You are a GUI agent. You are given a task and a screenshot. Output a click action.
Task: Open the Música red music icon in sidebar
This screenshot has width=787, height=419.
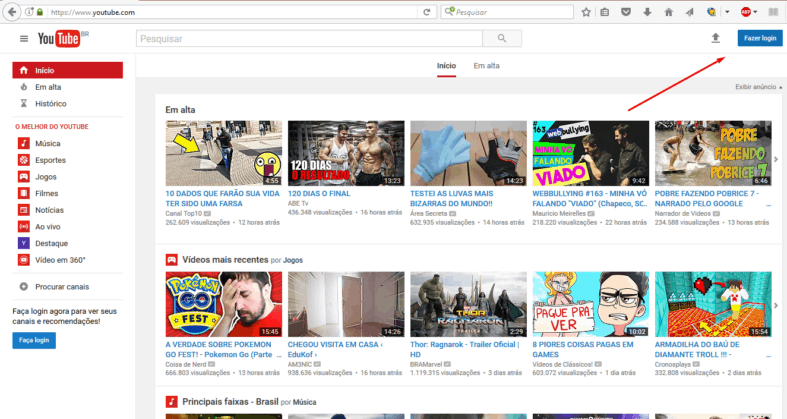click(x=24, y=144)
